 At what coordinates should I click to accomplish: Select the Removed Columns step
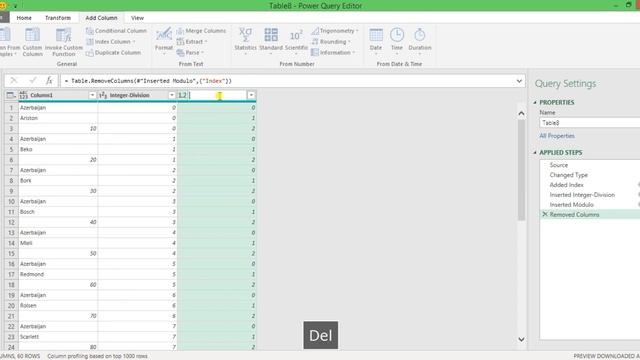574,215
